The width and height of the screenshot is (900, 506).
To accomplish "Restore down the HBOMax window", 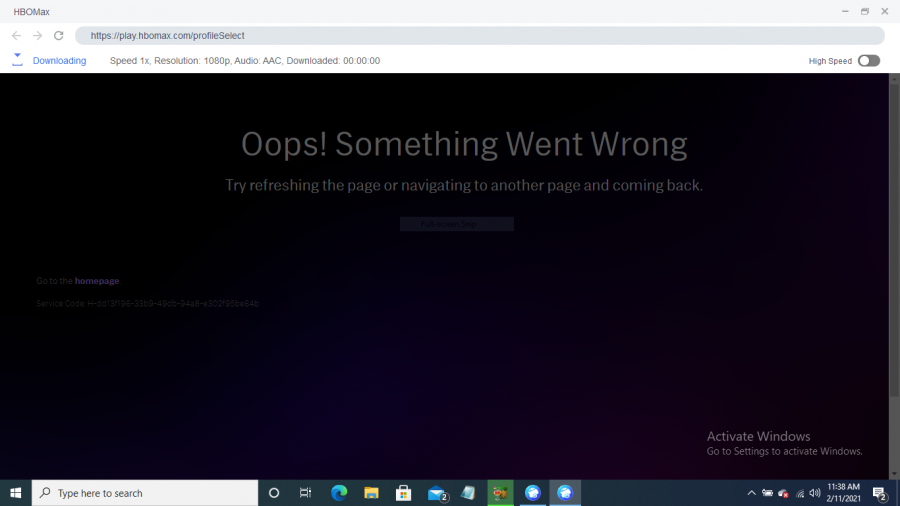I will 864,11.
